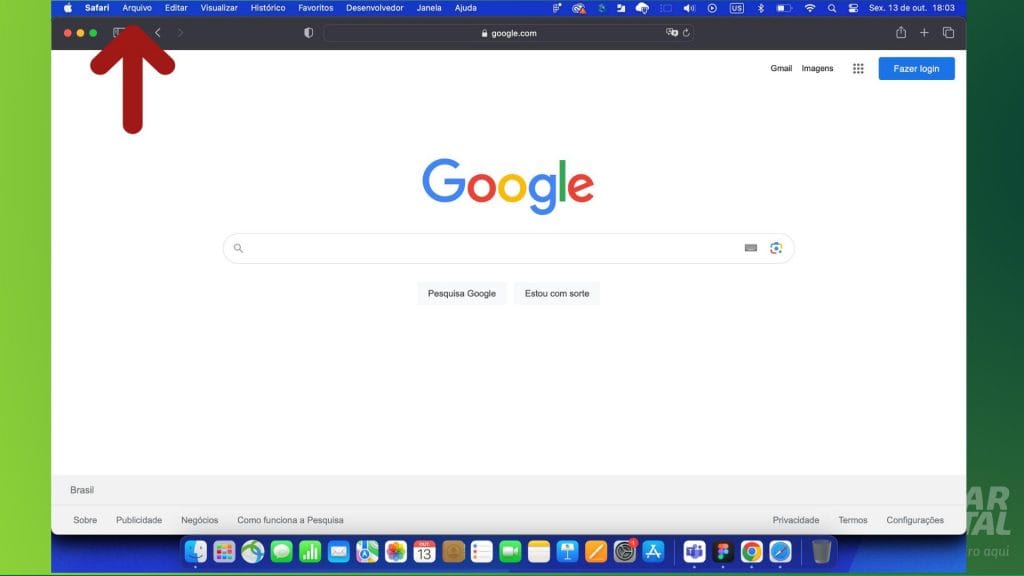Image resolution: width=1024 pixels, height=576 pixels.
Task: Open Messages from the Dock
Action: pyautogui.click(x=281, y=552)
